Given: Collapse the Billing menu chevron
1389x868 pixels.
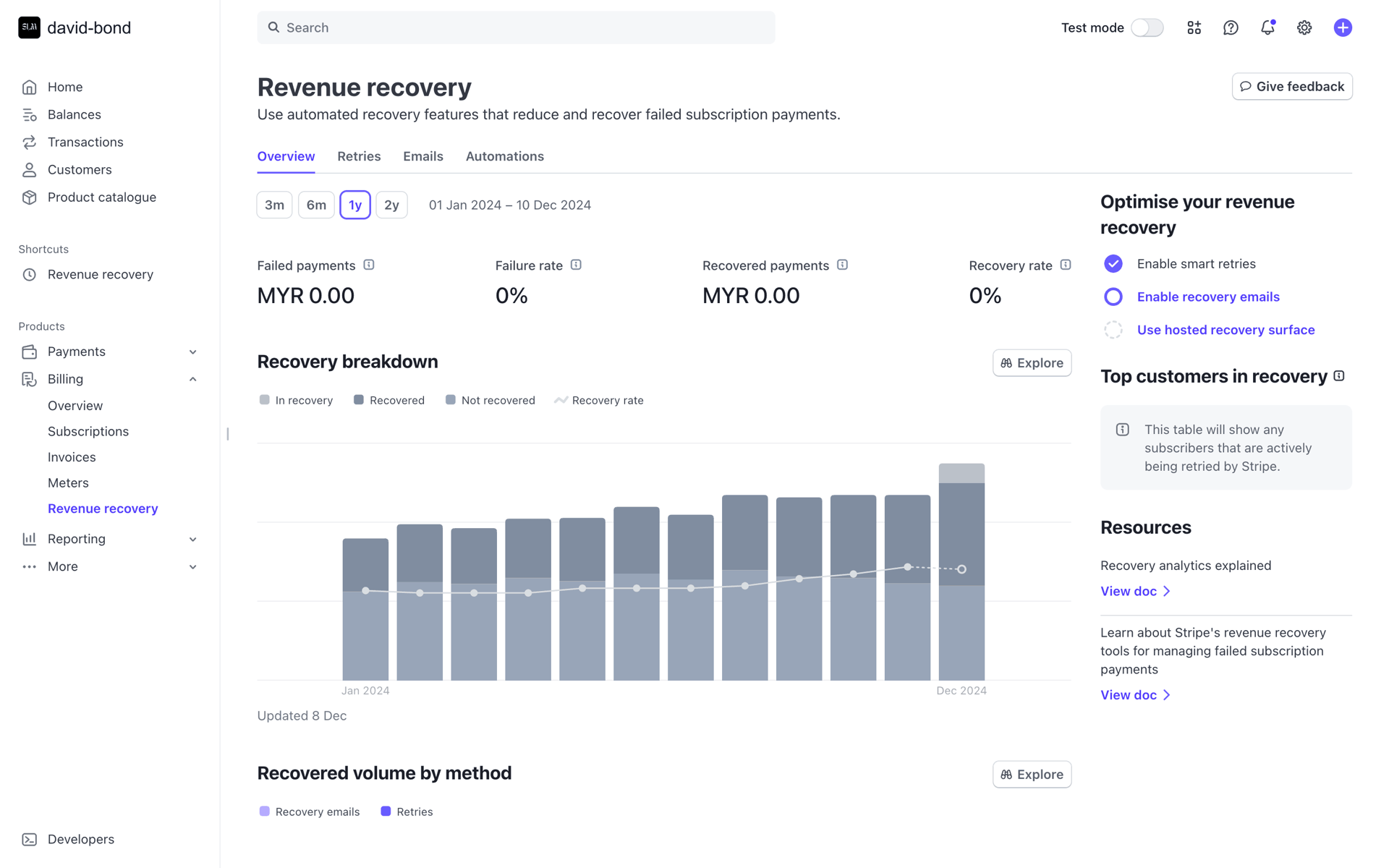Looking at the screenshot, I should point(193,379).
